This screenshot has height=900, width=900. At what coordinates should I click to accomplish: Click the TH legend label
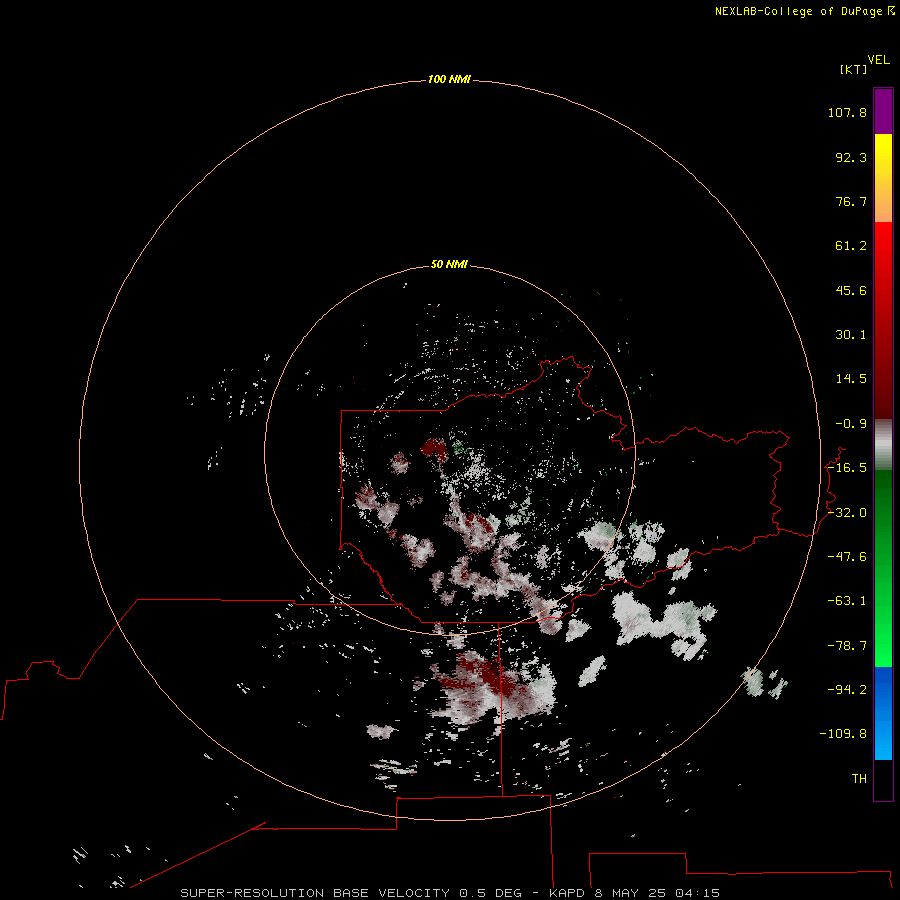tap(859, 779)
